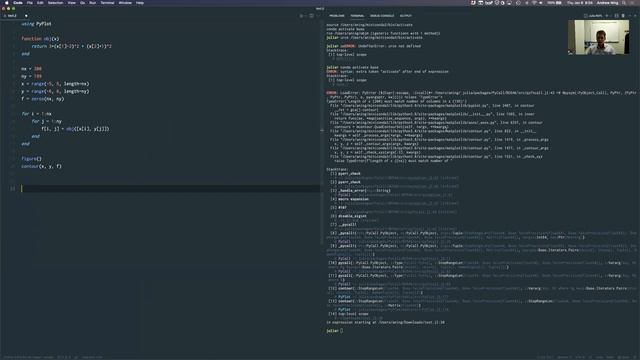The height and width of the screenshot is (360, 640).
Task: Kill the terminal with trash icon
Action: [623, 16]
